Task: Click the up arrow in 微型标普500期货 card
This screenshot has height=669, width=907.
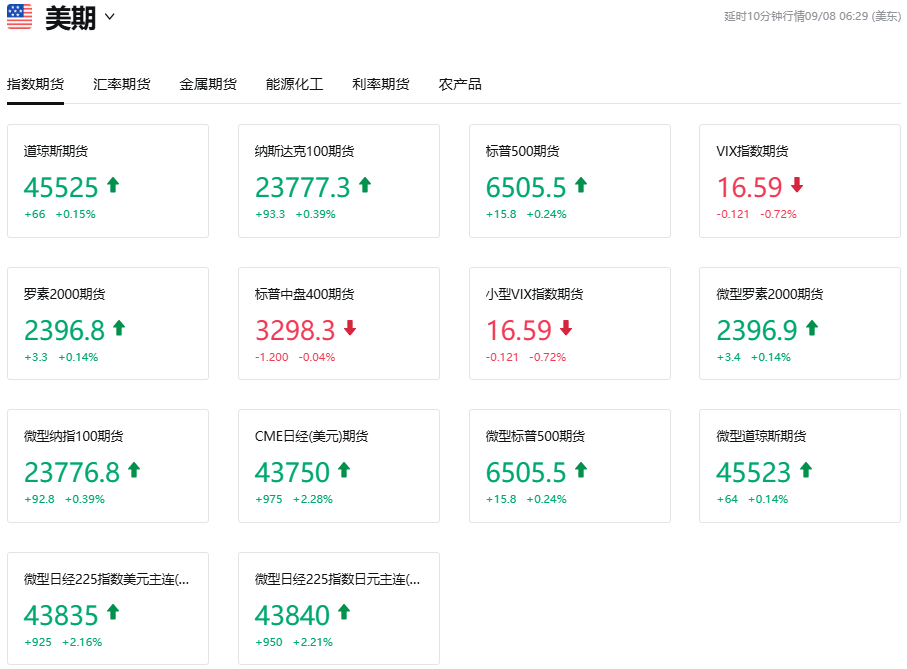Action: (581, 470)
